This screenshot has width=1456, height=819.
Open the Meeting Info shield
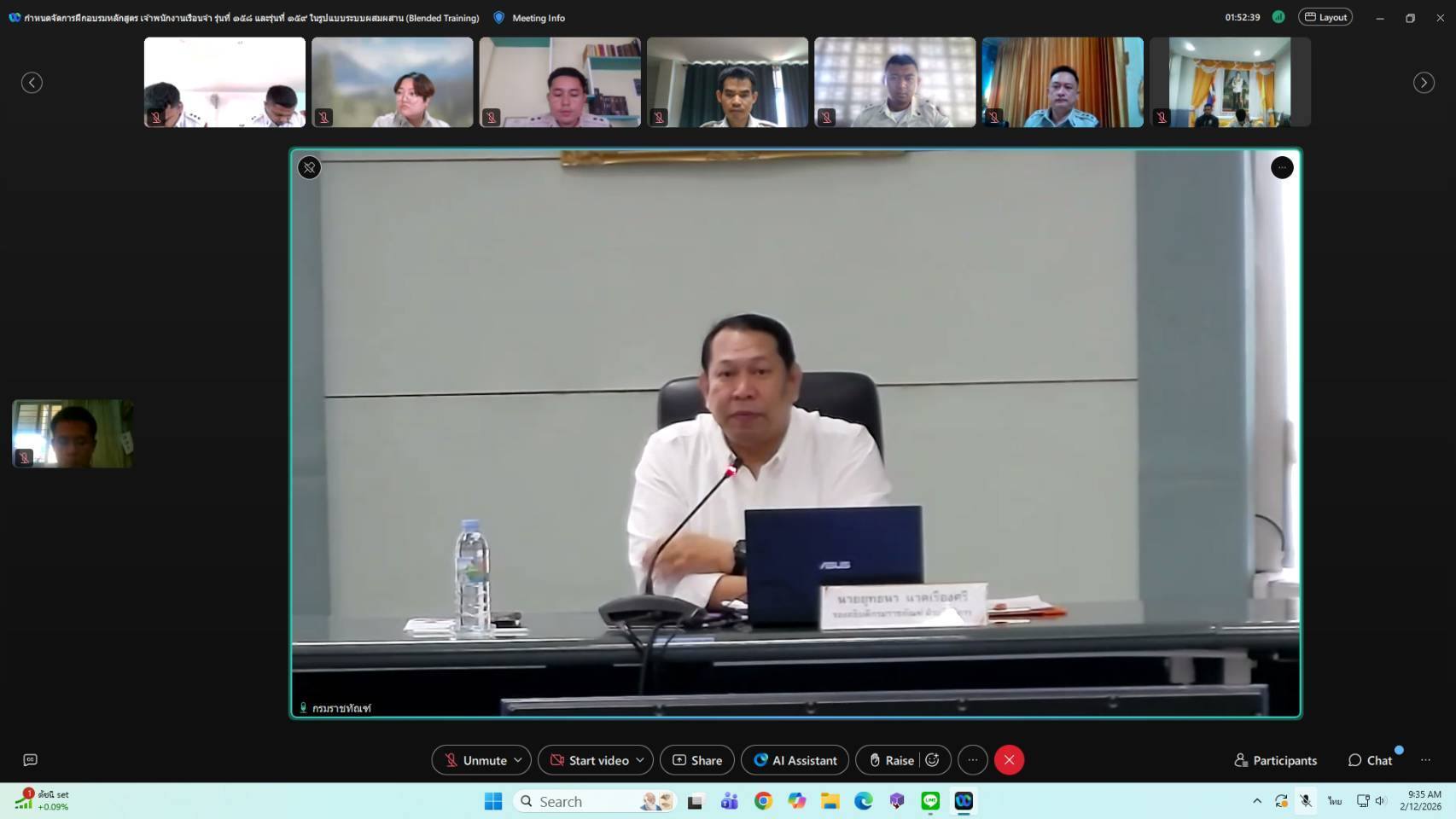tap(499, 18)
